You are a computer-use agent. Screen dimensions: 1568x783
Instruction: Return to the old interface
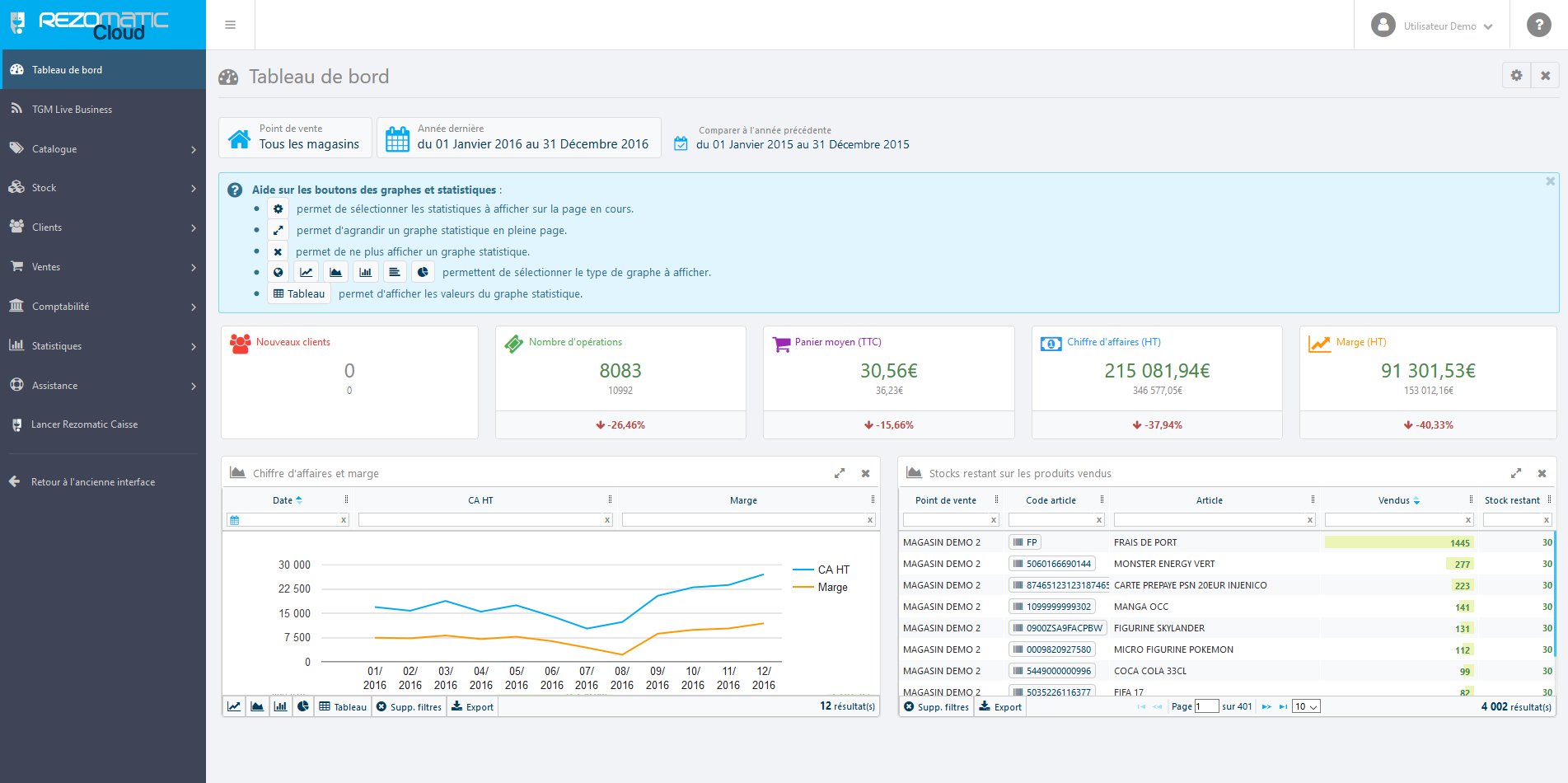tap(103, 482)
